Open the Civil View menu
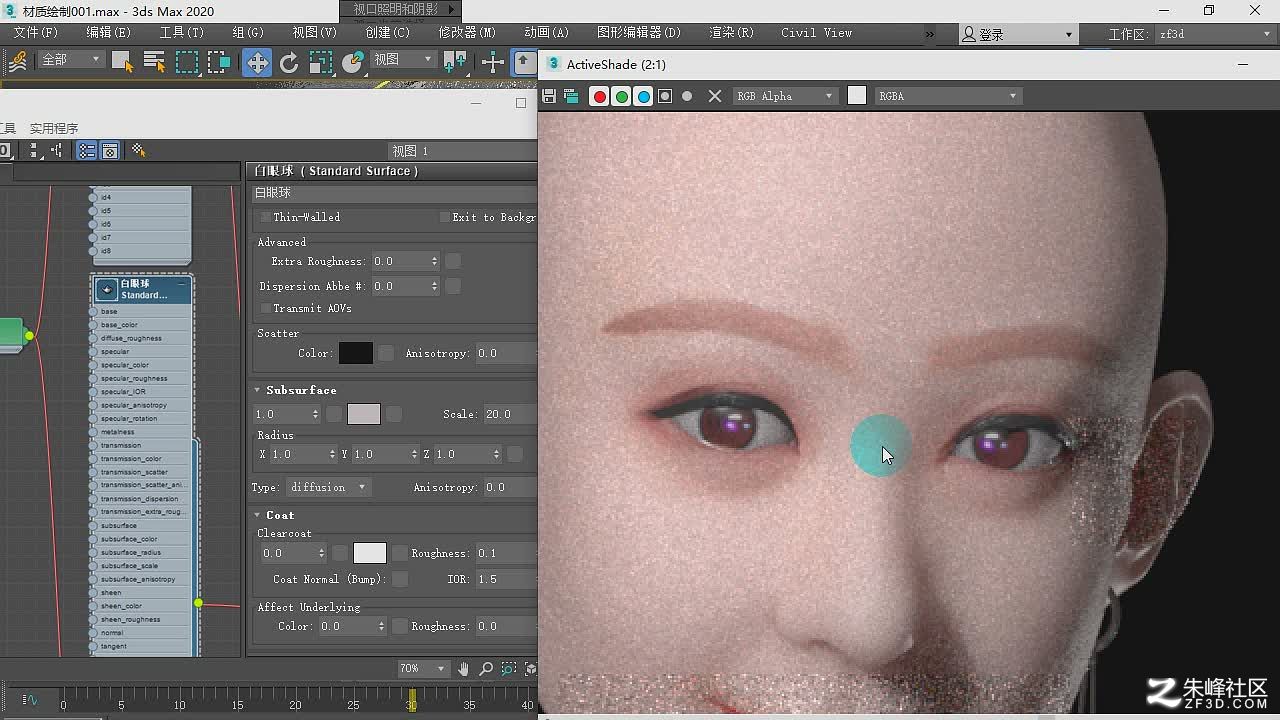This screenshot has height=720, width=1280. pyautogui.click(x=816, y=33)
